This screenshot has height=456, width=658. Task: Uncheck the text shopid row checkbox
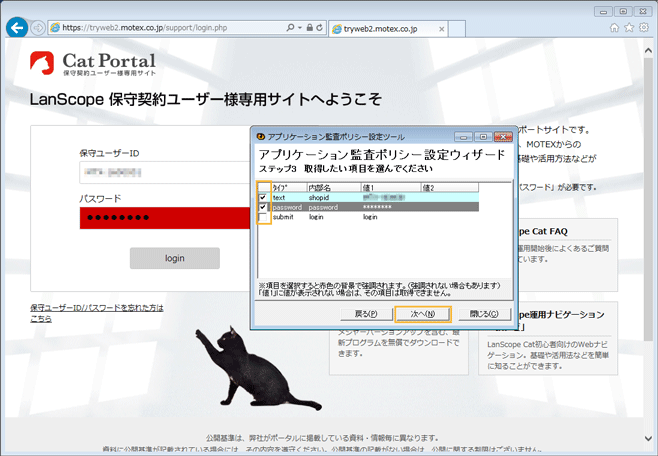click(263, 197)
